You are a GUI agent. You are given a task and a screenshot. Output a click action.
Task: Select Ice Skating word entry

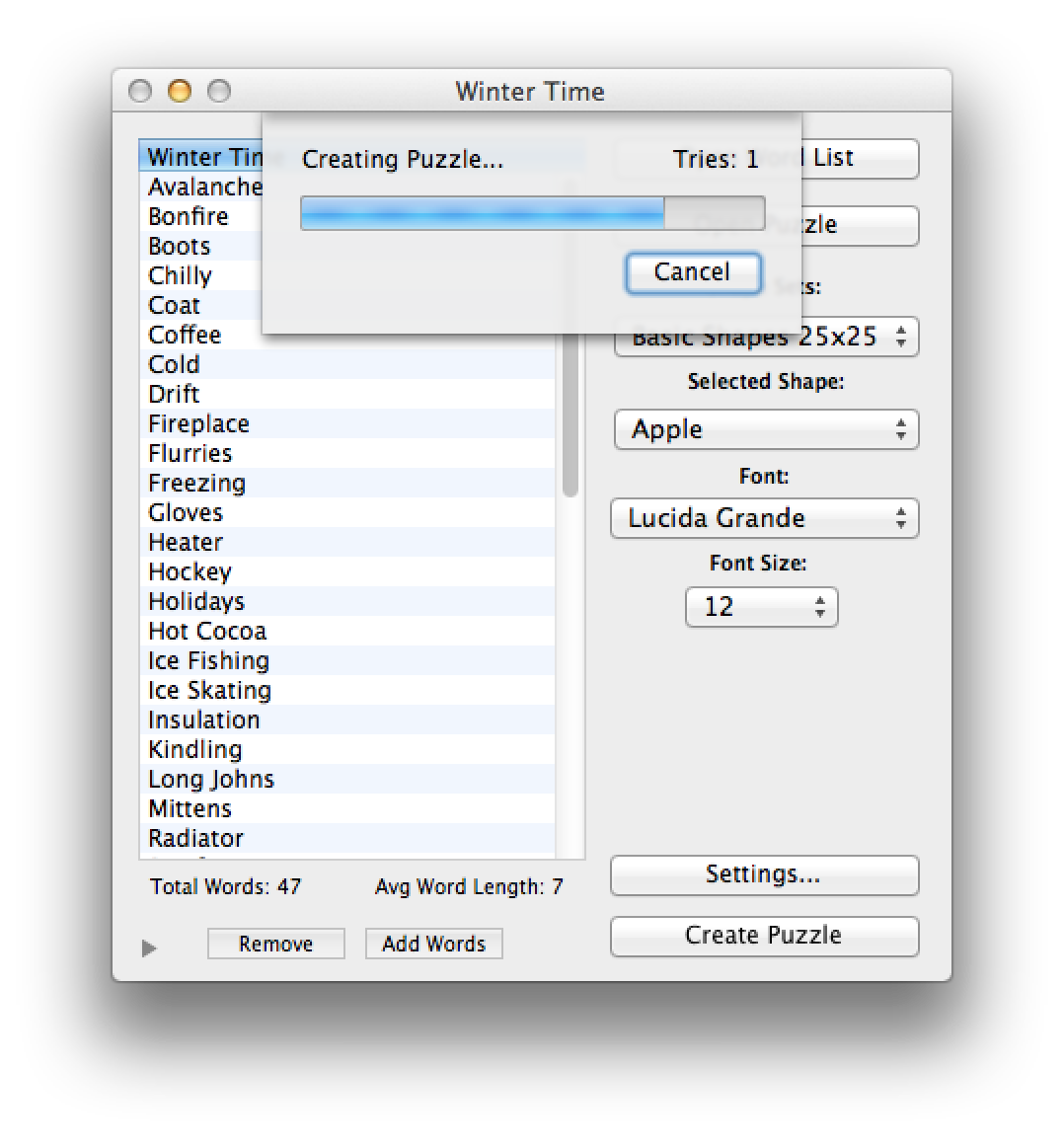pyautogui.click(x=209, y=690)
